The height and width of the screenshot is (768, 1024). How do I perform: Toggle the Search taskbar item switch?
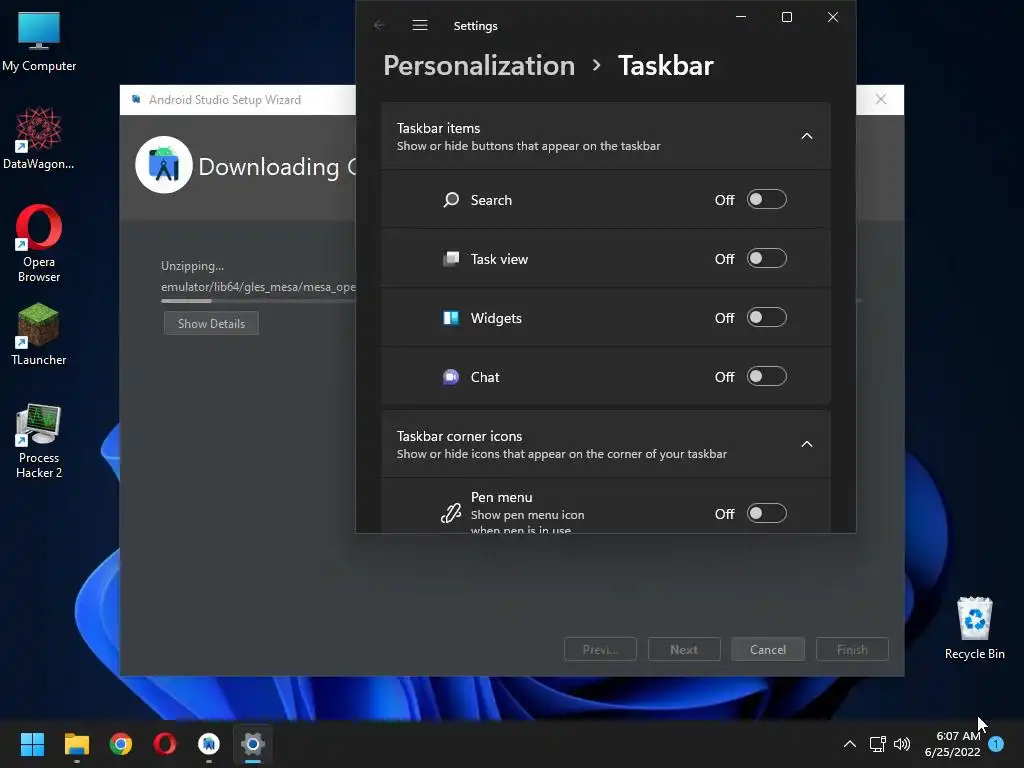click(767, 200)
